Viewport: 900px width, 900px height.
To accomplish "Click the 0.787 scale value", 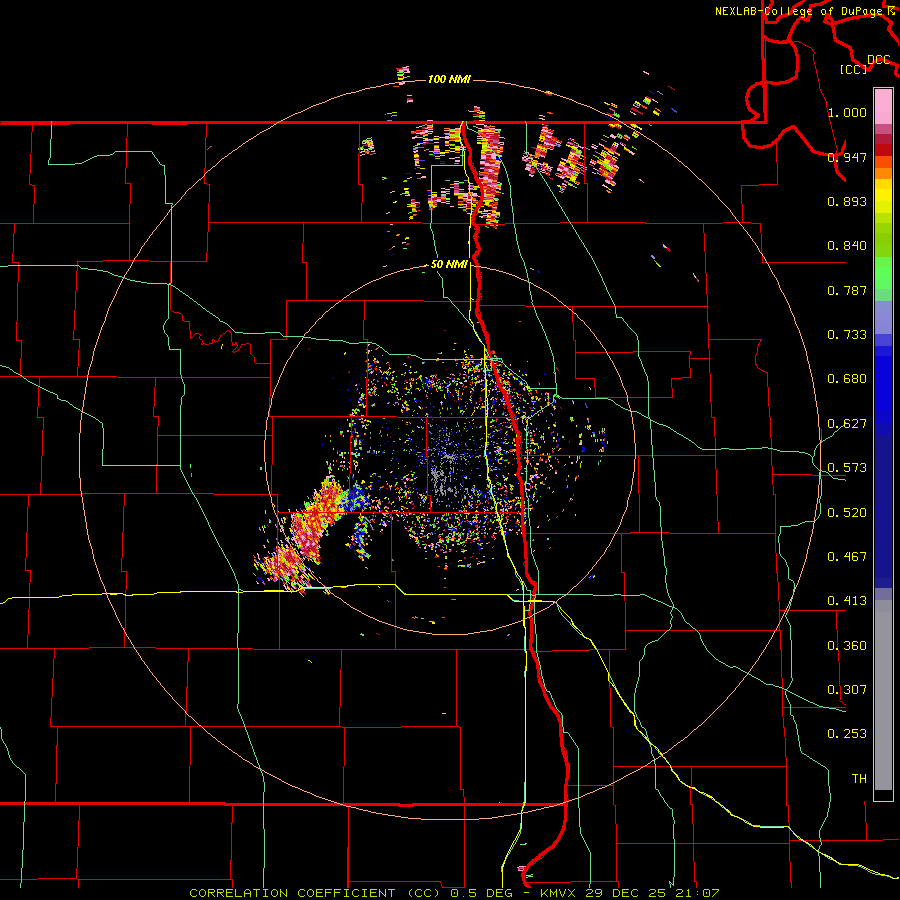I will click(x=847, y=290).
